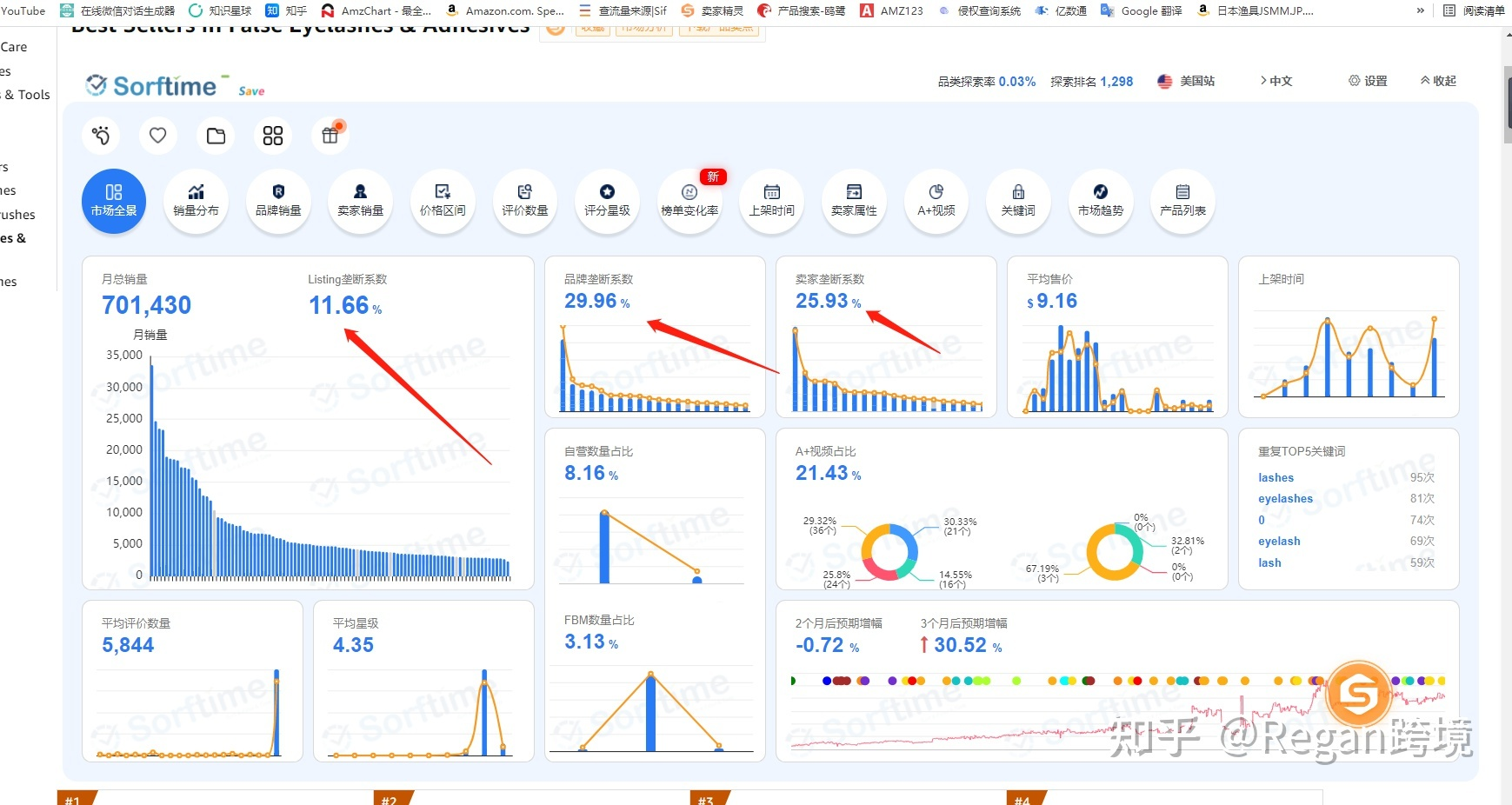Click the heart favorites icon
The height and width of the screenshot is (805, 1512).
[157, 136]
